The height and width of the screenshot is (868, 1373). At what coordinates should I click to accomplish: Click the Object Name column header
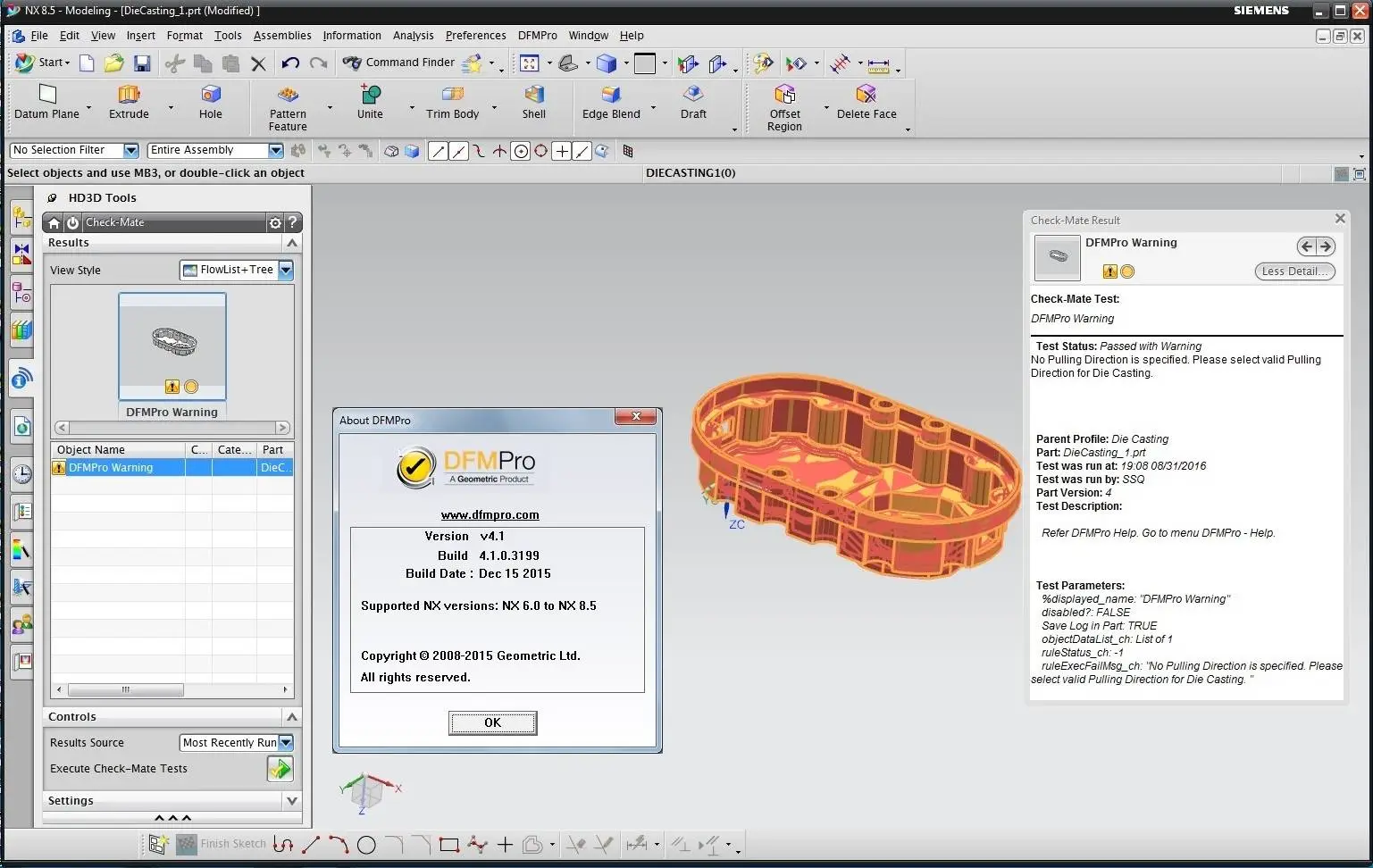[x=118, y=450]
